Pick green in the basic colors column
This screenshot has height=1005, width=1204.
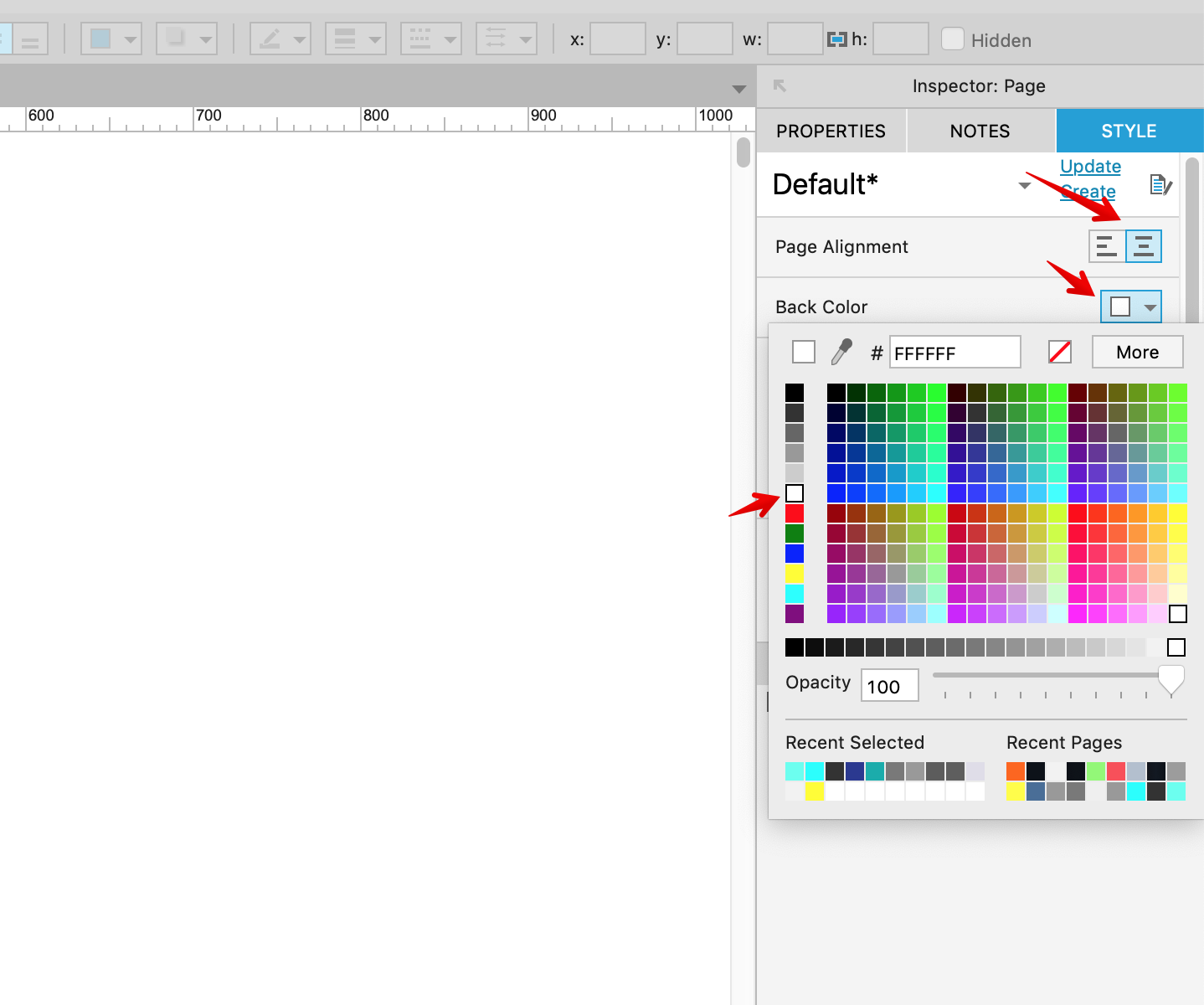pyautogui.click(x=795, y=533)
